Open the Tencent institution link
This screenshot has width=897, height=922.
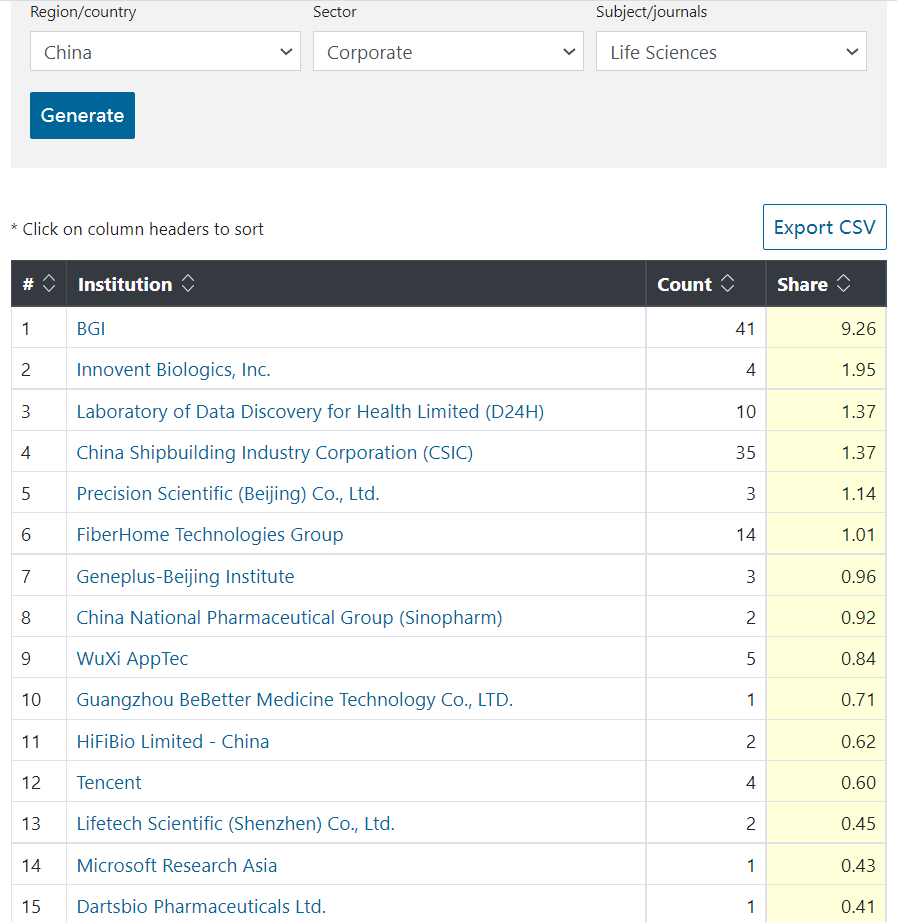pos(109,783)
